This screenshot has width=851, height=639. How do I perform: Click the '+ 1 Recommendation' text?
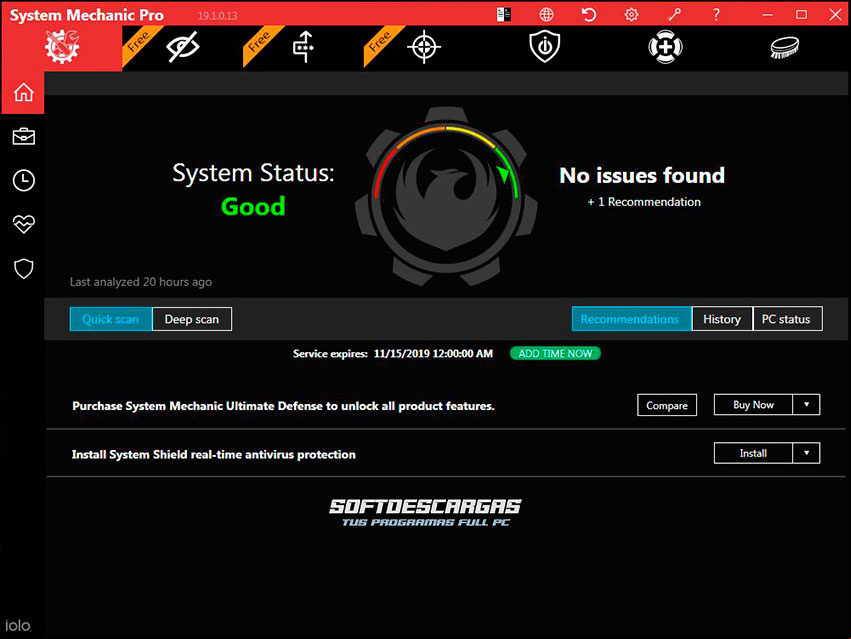pyautogui.click(x=644, y=202)
